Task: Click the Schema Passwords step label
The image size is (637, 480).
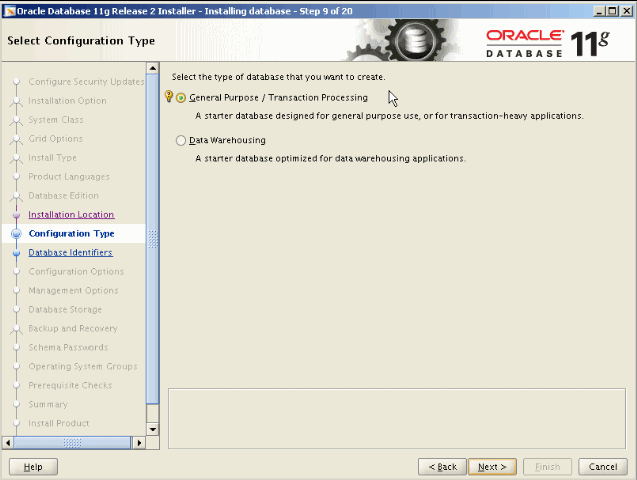Action: pos(68,348)
